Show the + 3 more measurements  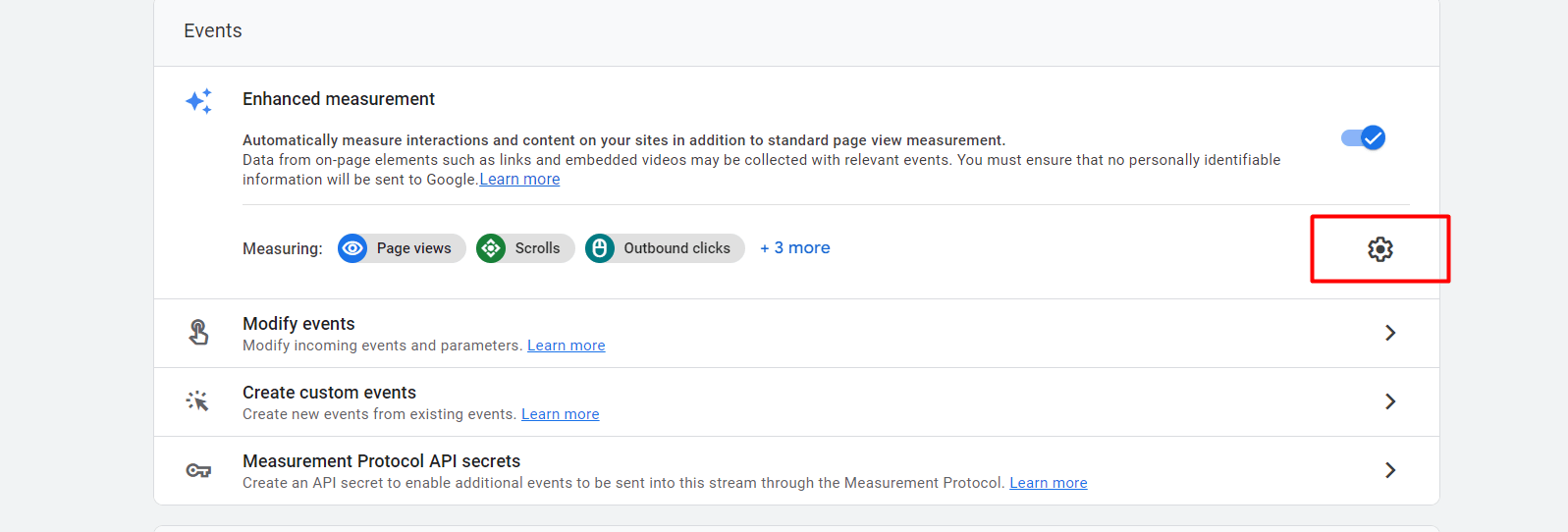pos(795,248)
